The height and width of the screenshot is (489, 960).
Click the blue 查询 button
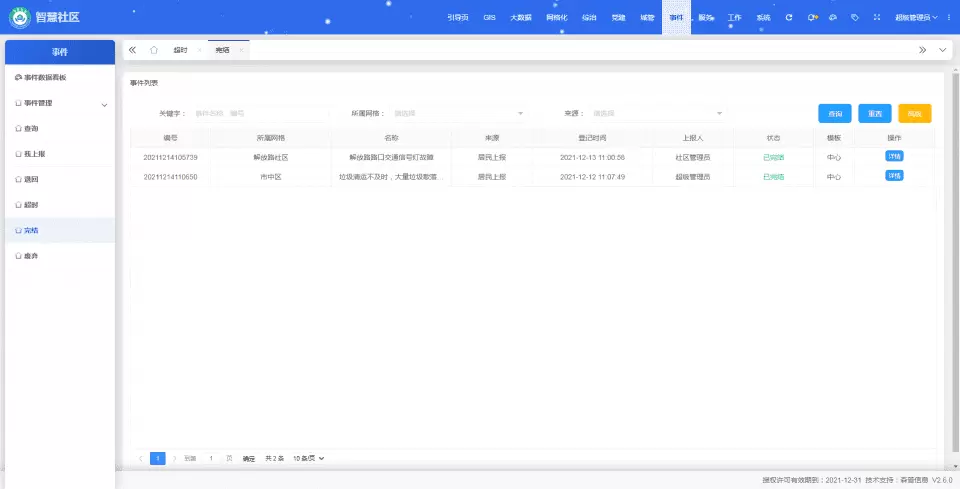point(834,114)
